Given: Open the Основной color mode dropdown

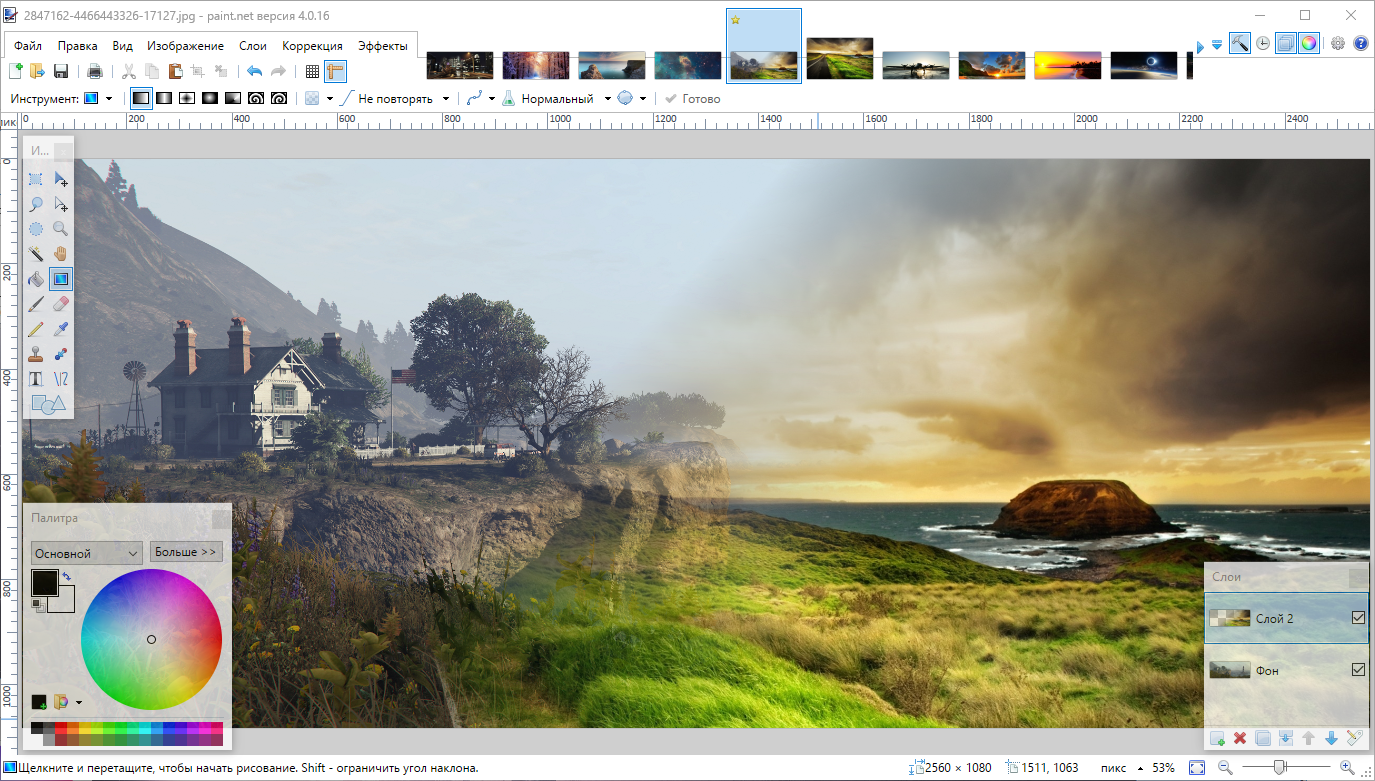Looking at the screenshot, I should [86, 553].
